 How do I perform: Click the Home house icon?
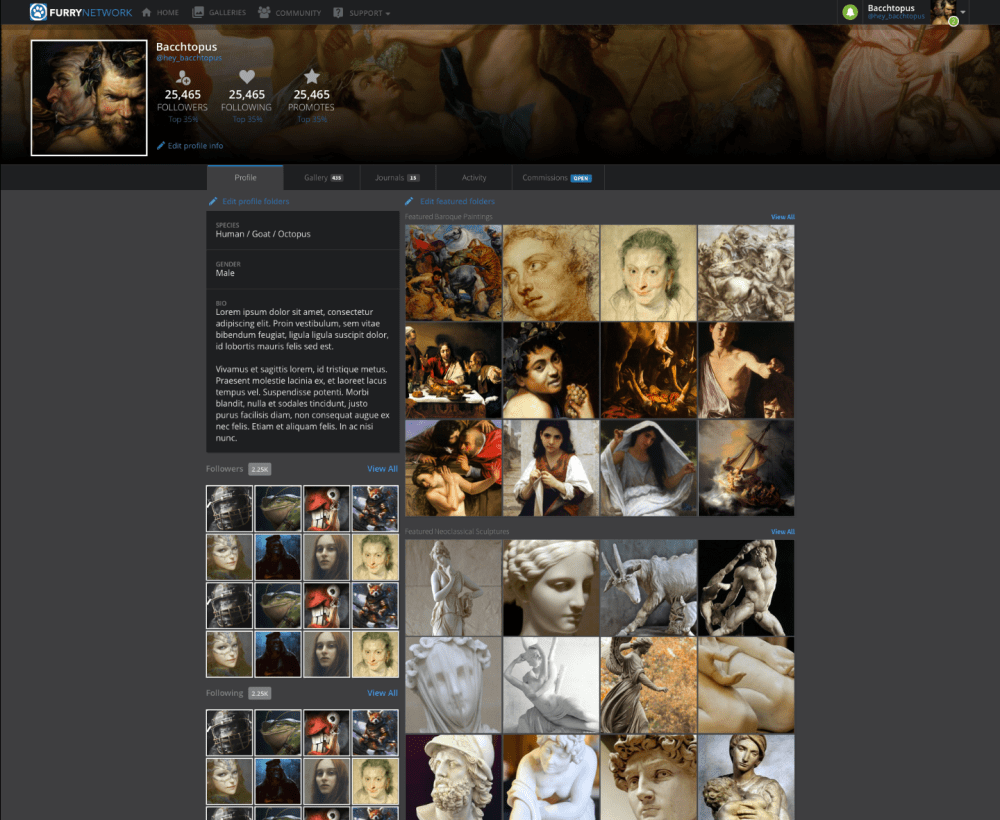pyautogui.click(x=147, y=13)
